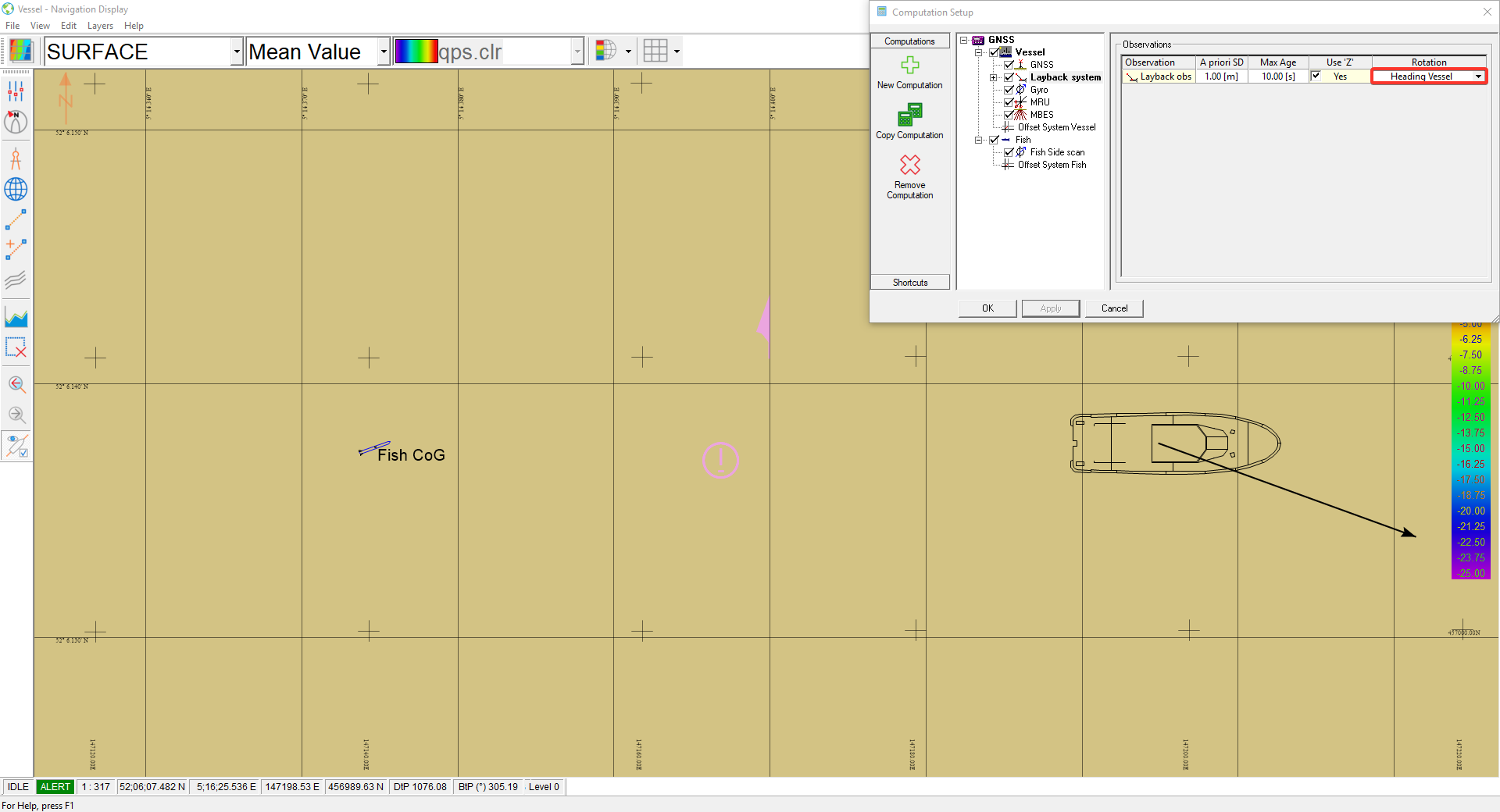Toggle the Gyro checkbox
Screen dimensions: 1500x812
click(1009, 90)
